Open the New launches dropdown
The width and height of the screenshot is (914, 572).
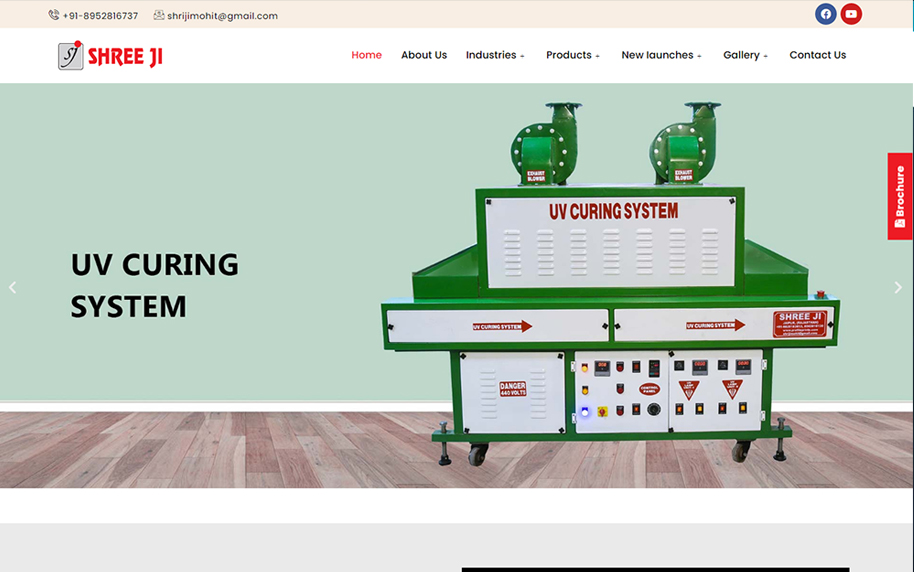[x=661, y=55]
